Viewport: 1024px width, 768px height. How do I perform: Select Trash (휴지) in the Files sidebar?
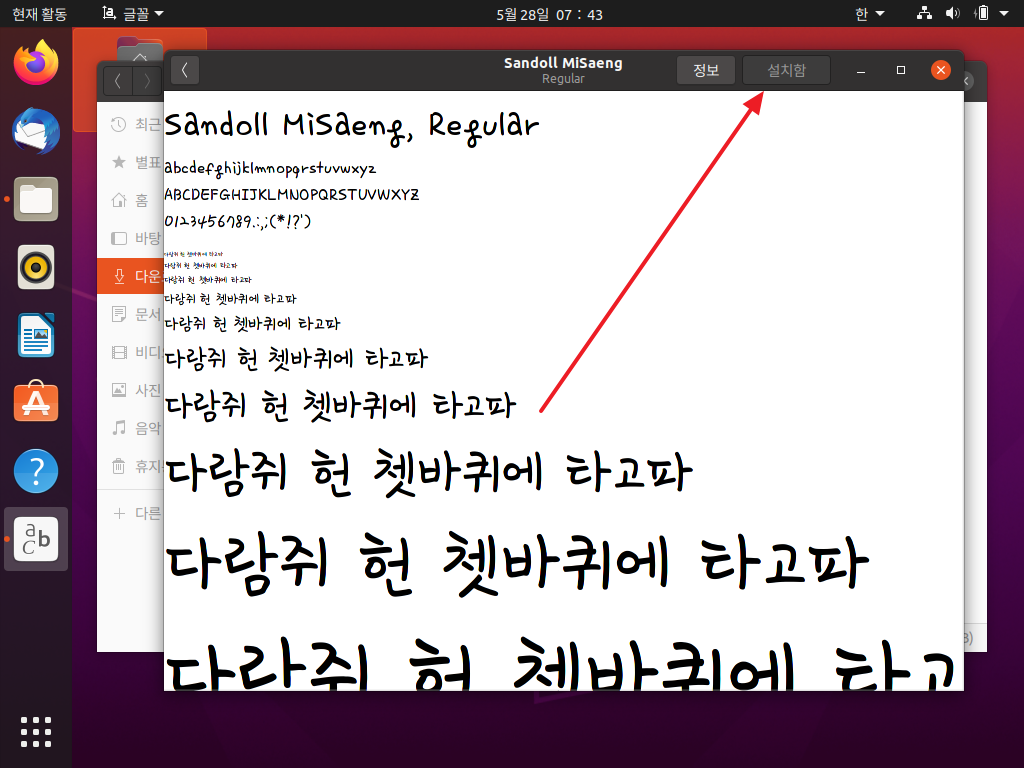click(130, 466)
